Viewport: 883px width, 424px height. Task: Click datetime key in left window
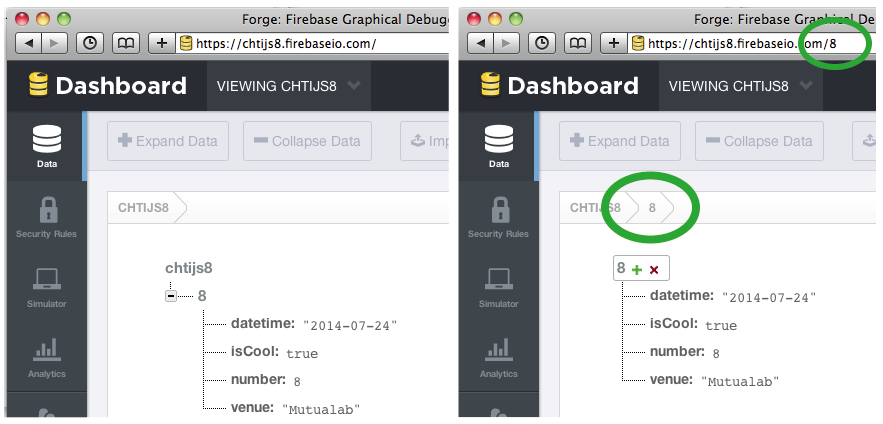coord(263,324)
